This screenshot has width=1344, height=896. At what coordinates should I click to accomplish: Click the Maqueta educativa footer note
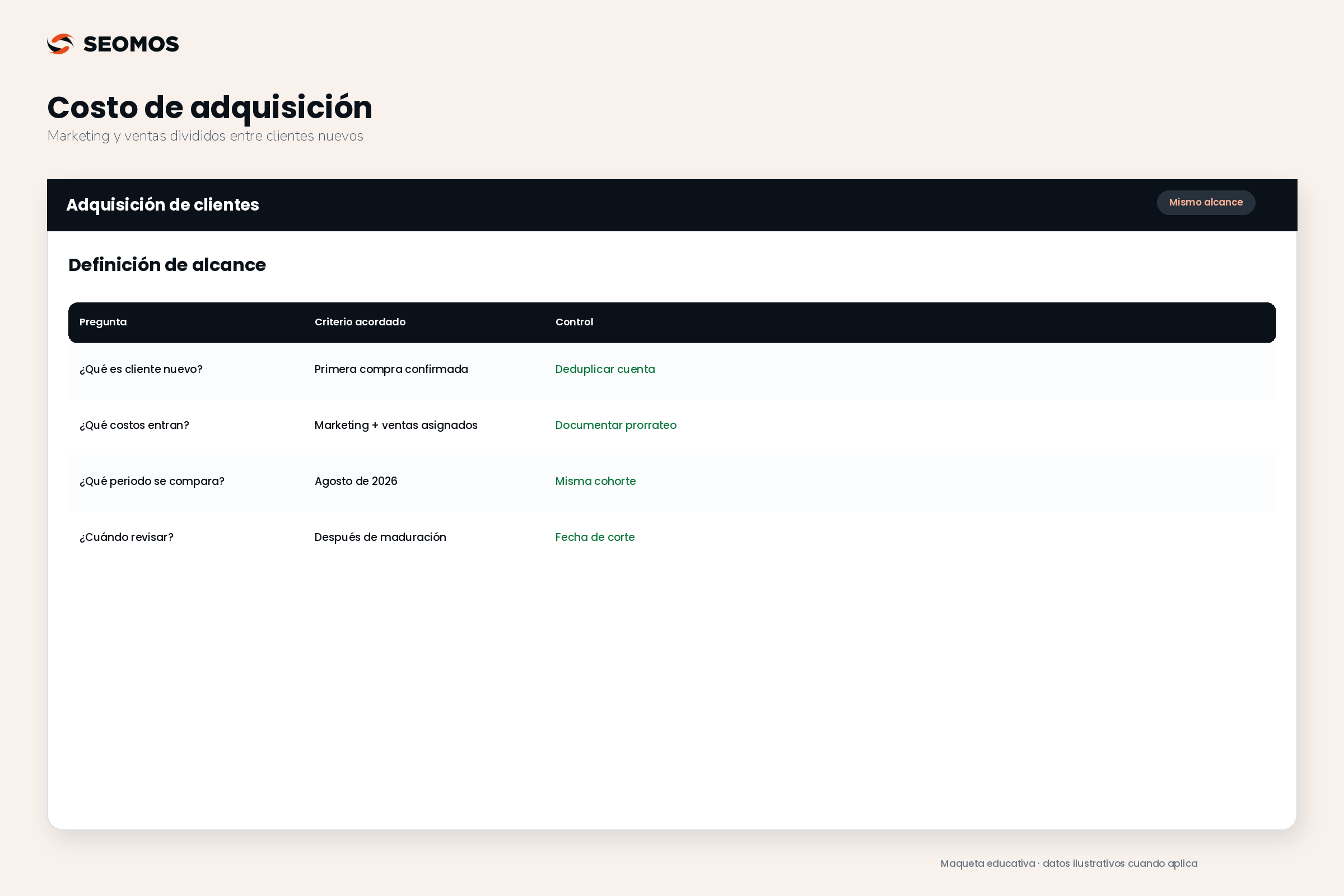click(x=1068, y=864)
